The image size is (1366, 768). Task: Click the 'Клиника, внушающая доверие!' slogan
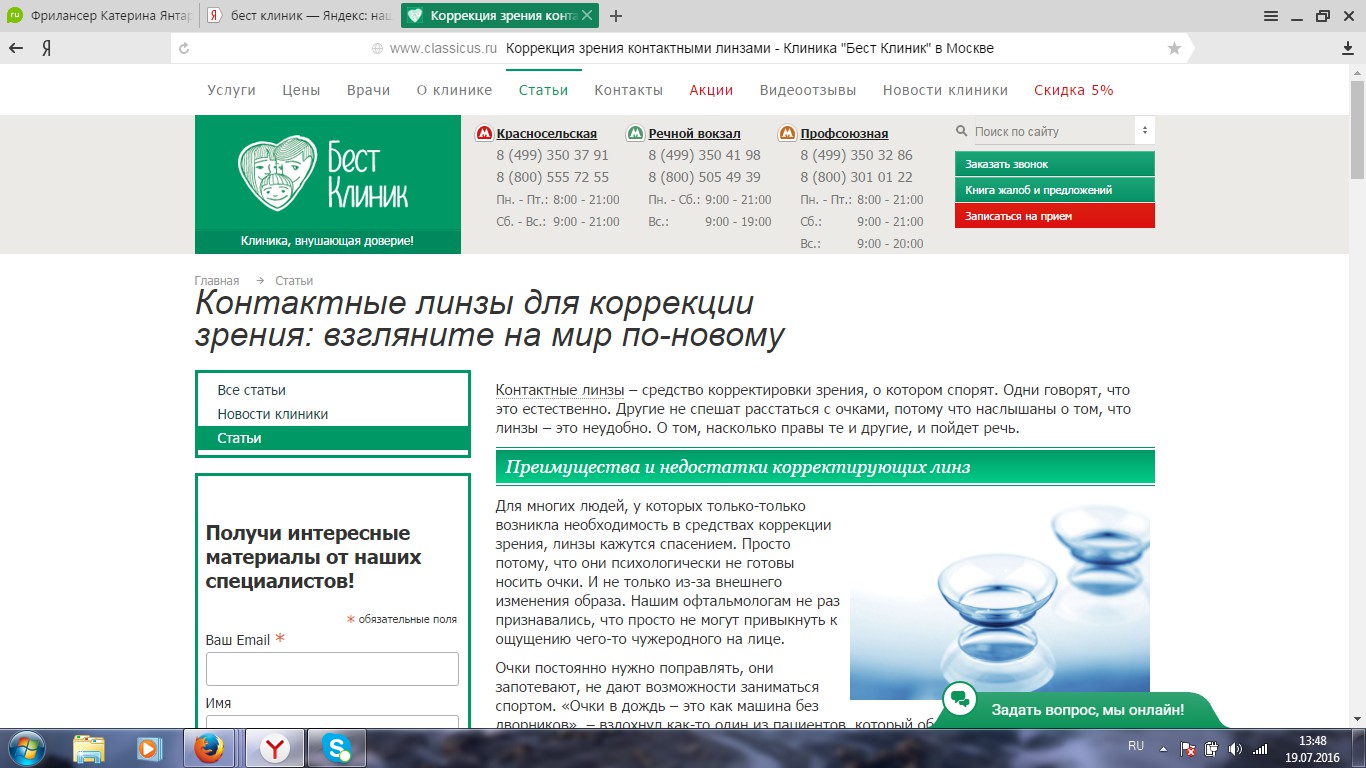tap(327, 241)
